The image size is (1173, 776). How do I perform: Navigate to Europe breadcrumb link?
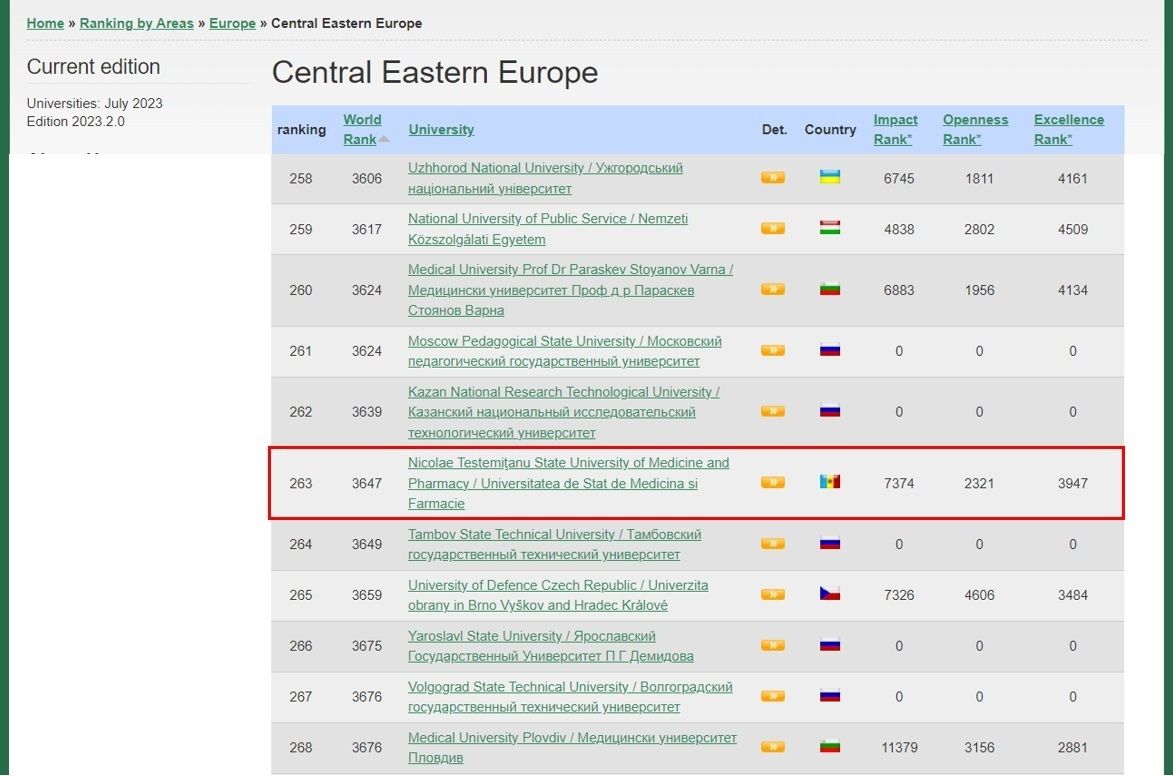tap(232, 23)
